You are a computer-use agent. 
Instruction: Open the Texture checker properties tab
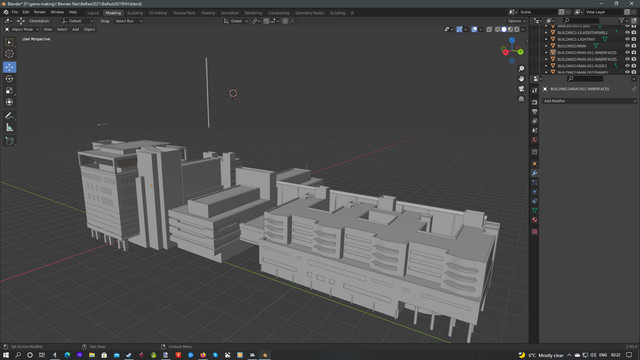tap(535, 232)
